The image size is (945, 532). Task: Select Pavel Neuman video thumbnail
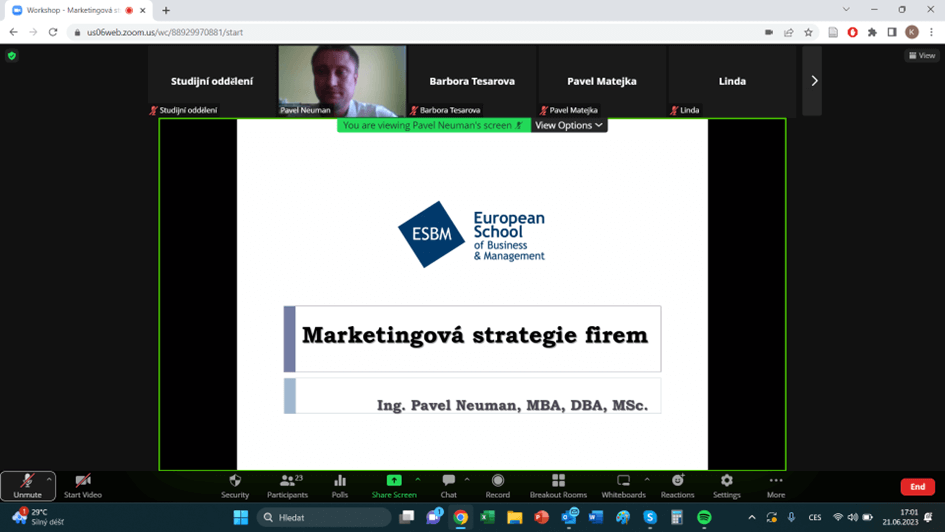[x=342, y=81]
